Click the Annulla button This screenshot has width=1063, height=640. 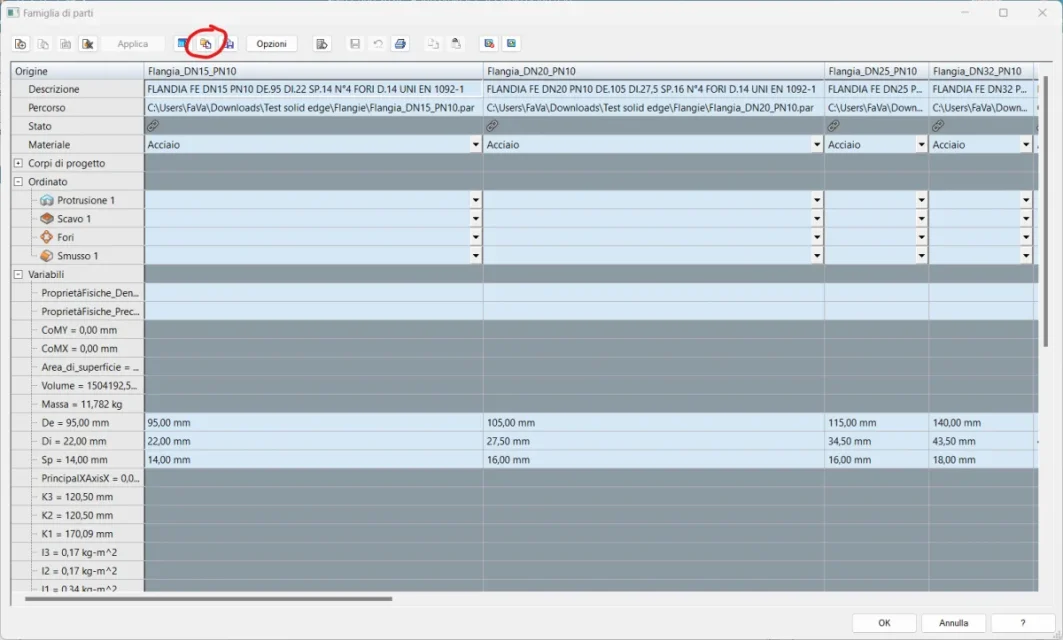(x=953, y=623)
